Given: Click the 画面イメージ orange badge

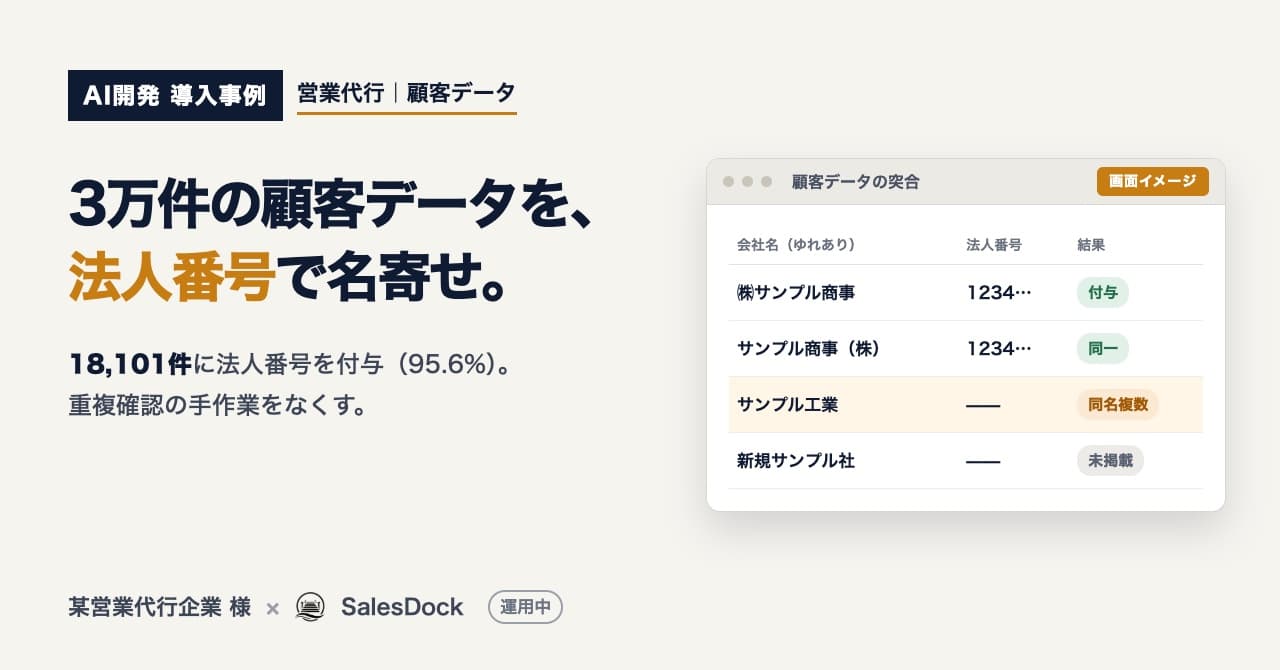Looking at the screenshot, I should (1152, 181).
